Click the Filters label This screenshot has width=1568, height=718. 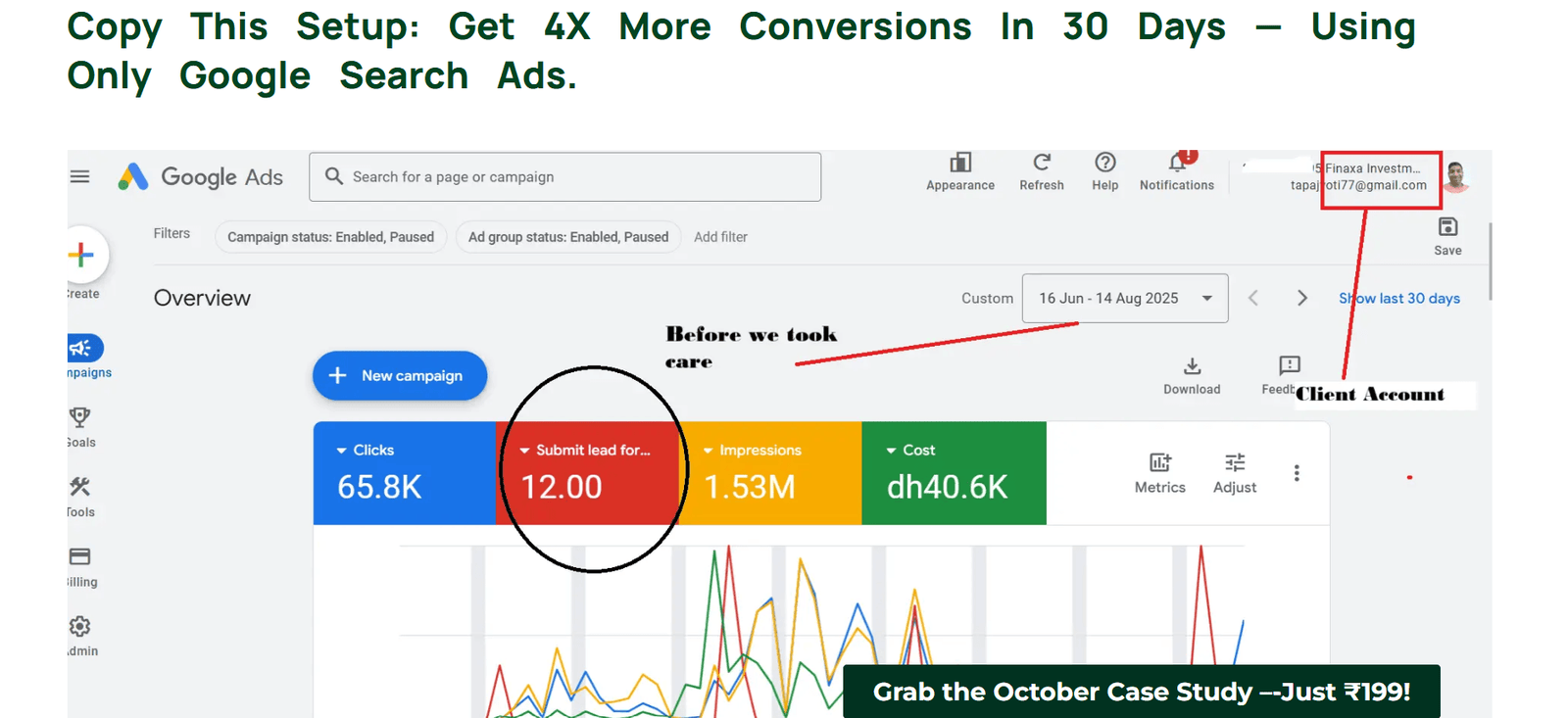(171, 233)
